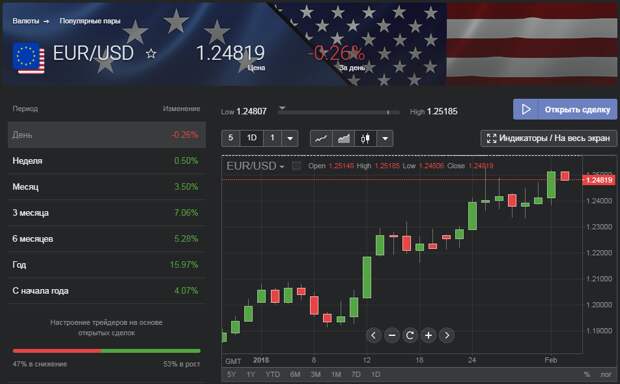Screen dimensions: 620x384
Task: Choose the candlestick chart icon
Action: point(365,138)
